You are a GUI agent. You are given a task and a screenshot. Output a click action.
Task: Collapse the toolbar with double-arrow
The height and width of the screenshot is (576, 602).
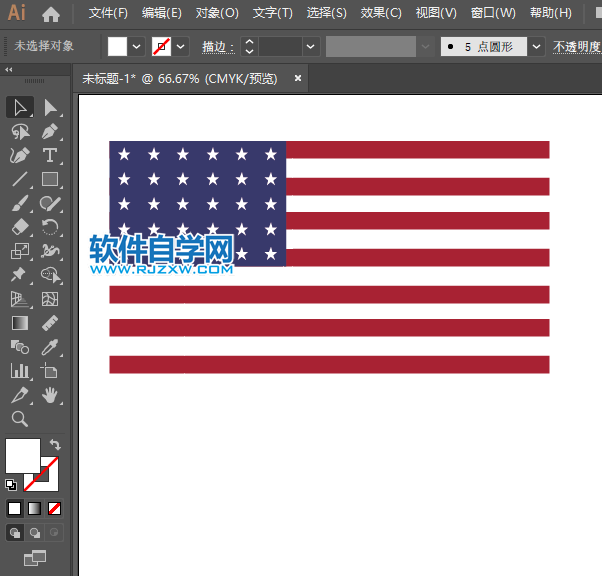click(x=8, y=70)
